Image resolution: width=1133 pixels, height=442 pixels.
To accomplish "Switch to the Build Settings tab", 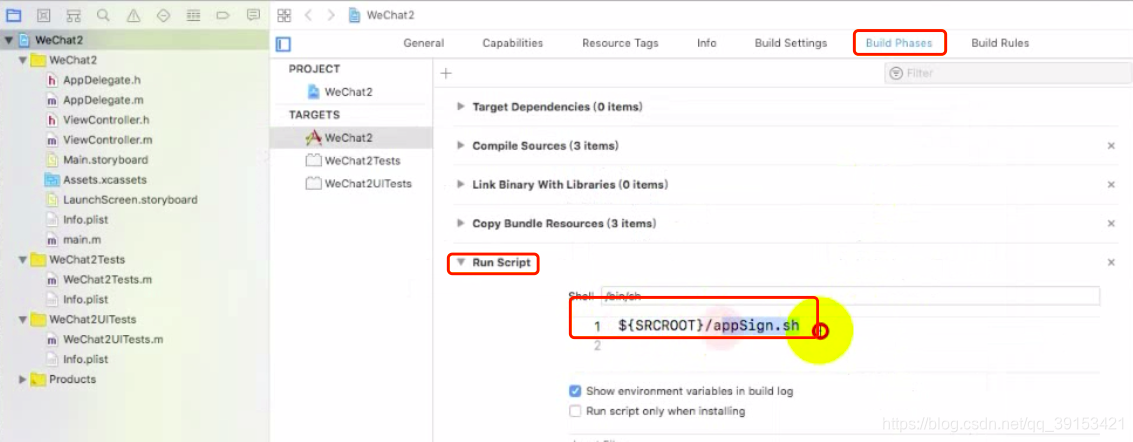I will pos(790,43).
